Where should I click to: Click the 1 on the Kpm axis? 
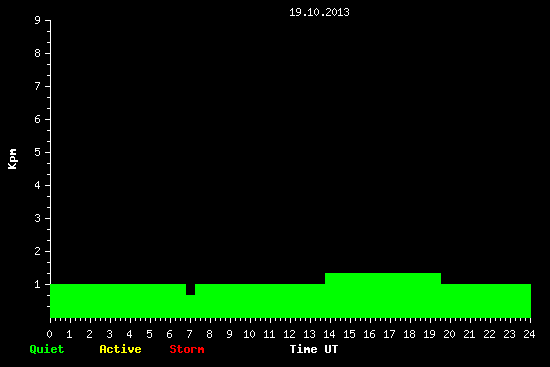coord(38,284)
